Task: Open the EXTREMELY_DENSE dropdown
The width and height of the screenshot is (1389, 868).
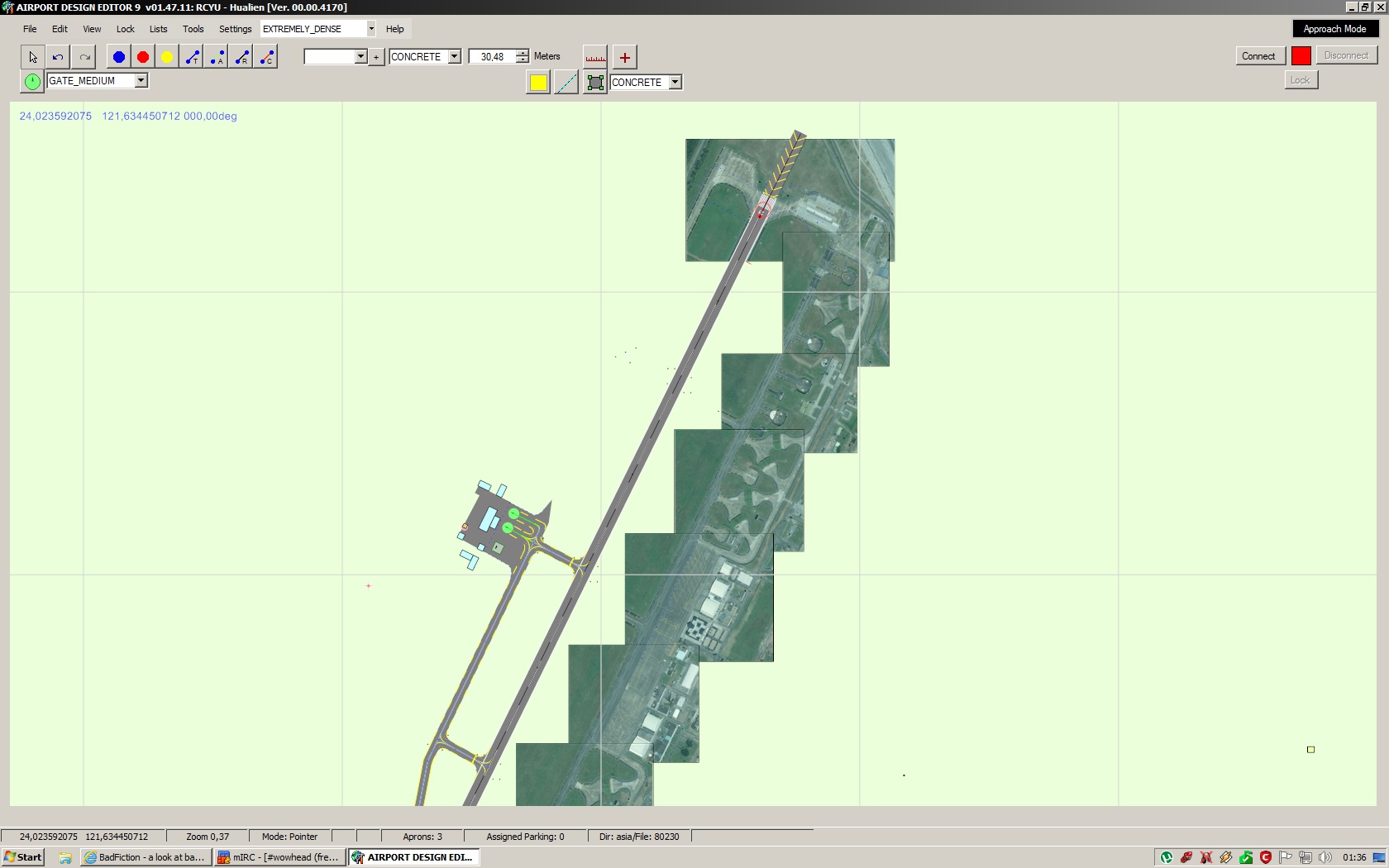Action: tap(371, 29)
